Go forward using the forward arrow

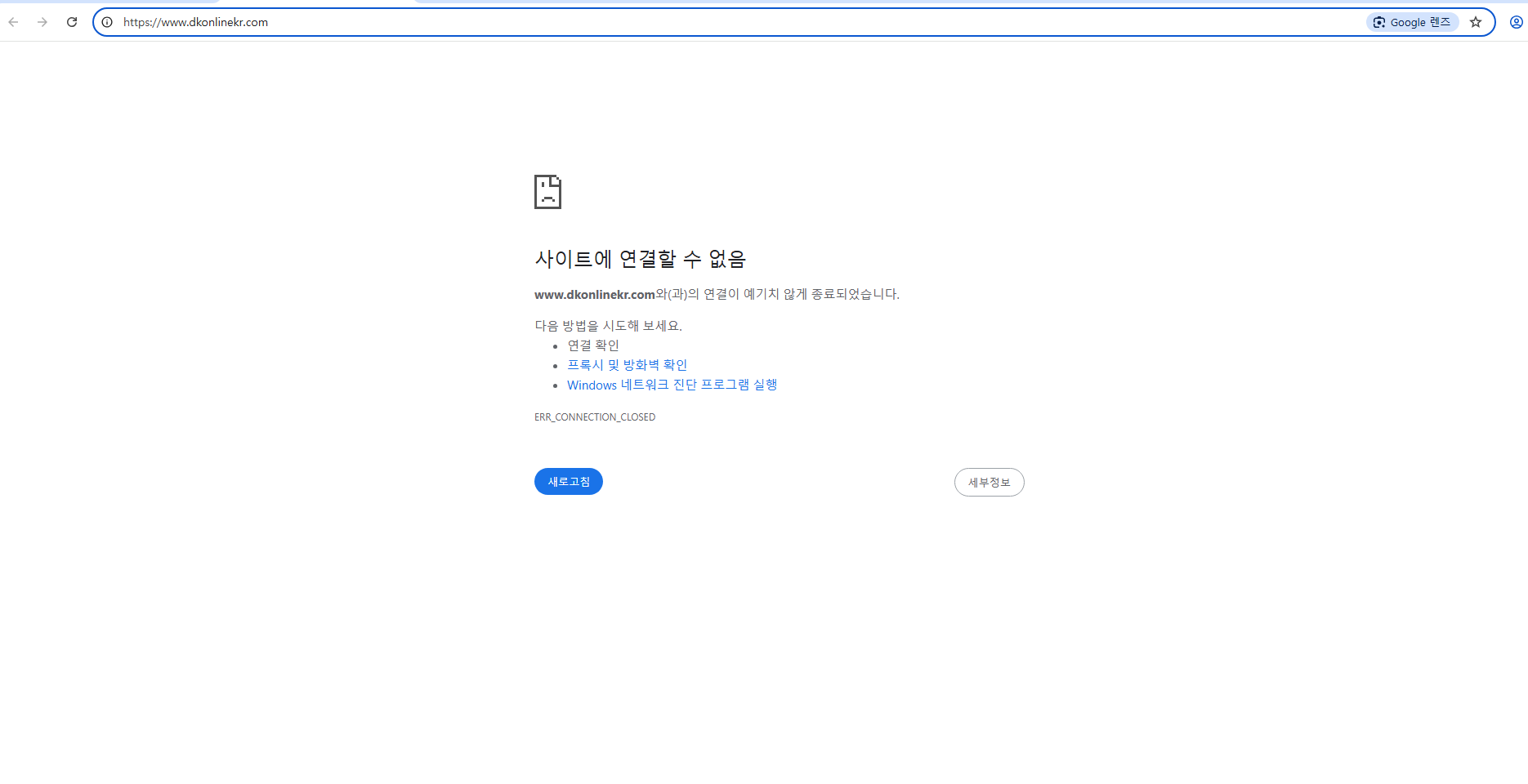pyautogui.click(x=42, y=22)
